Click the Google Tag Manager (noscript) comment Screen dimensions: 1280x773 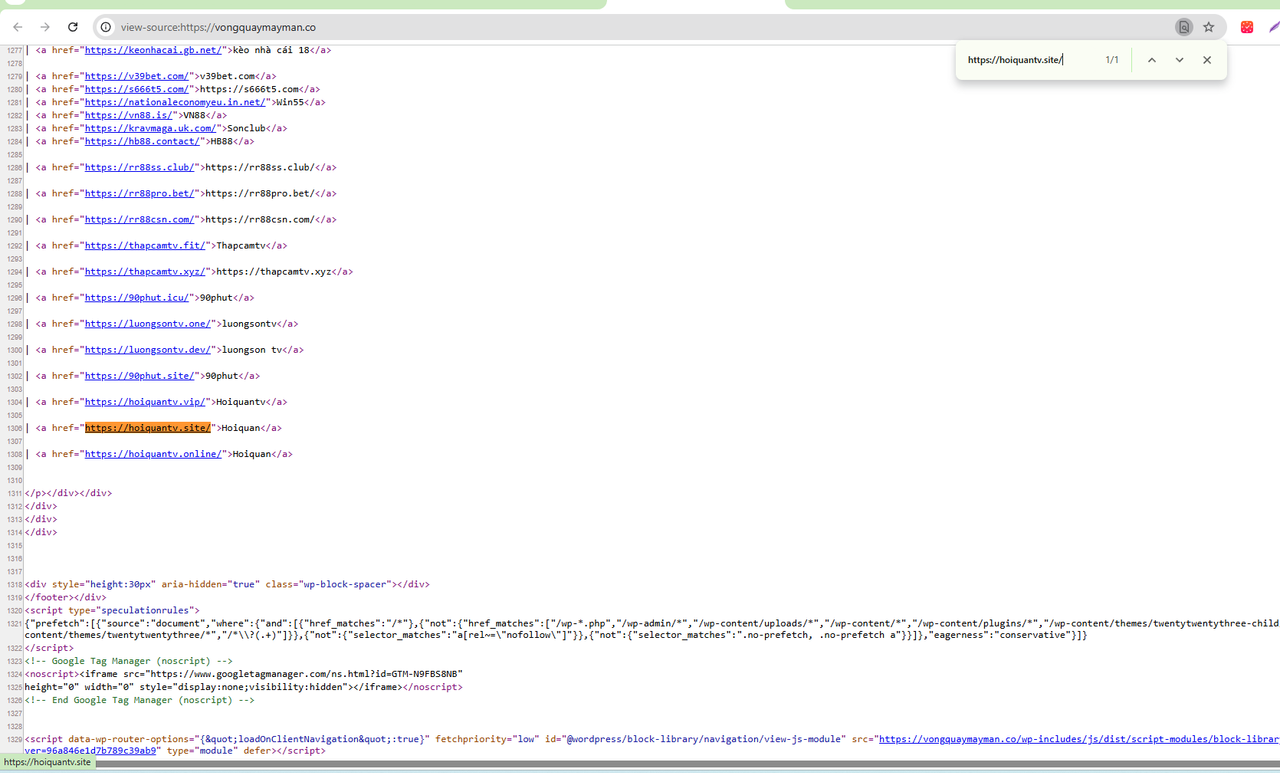click(x=129, y=661)
